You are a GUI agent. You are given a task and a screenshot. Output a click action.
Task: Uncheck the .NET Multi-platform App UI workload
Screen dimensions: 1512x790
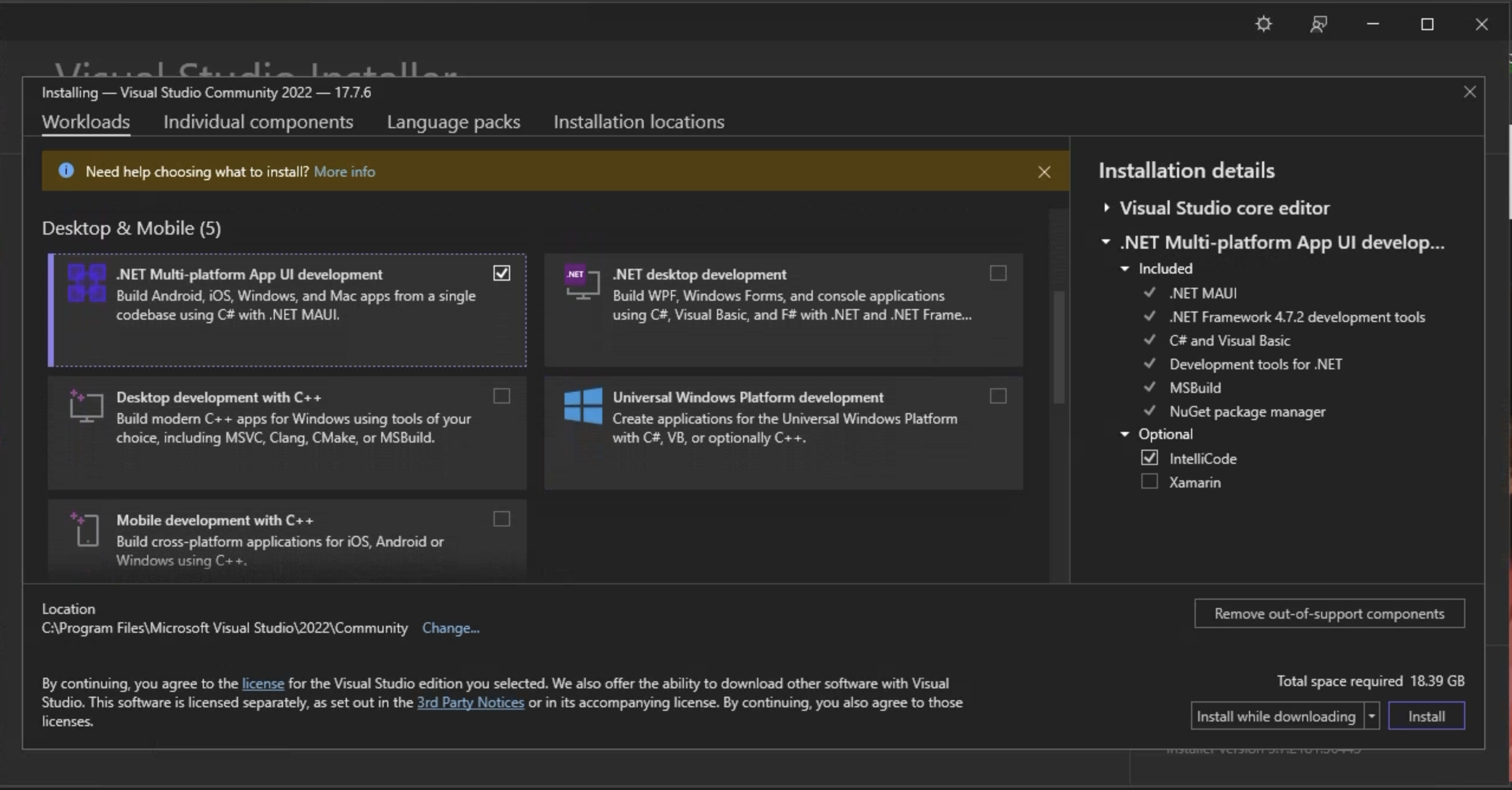point(501,272)
